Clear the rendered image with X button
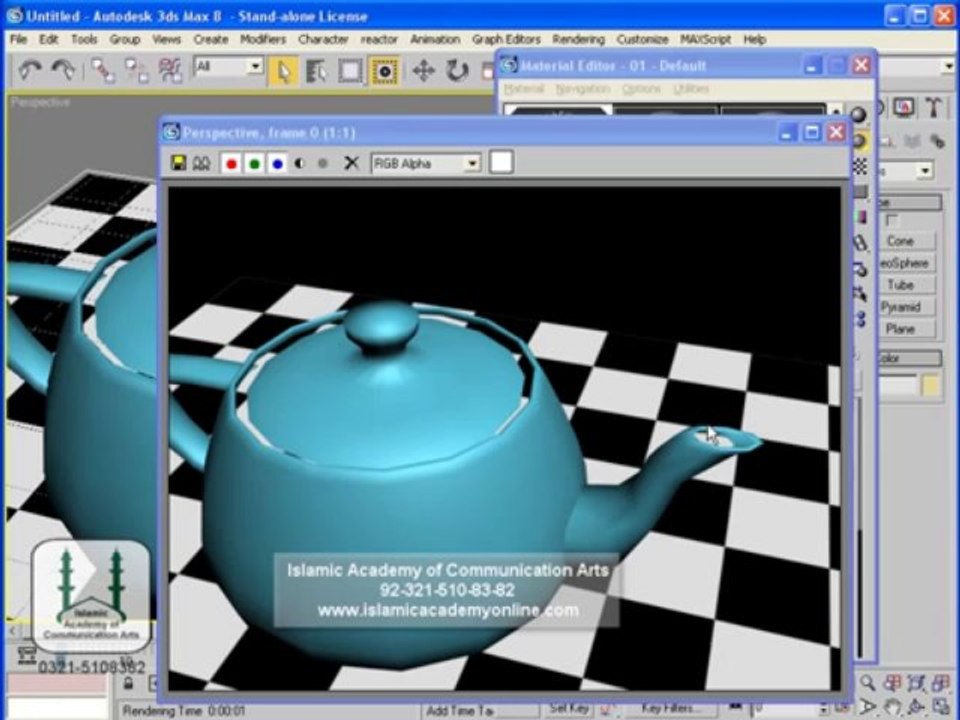The image size is (960, 720). pyautogui.click(x=351, y=163)
